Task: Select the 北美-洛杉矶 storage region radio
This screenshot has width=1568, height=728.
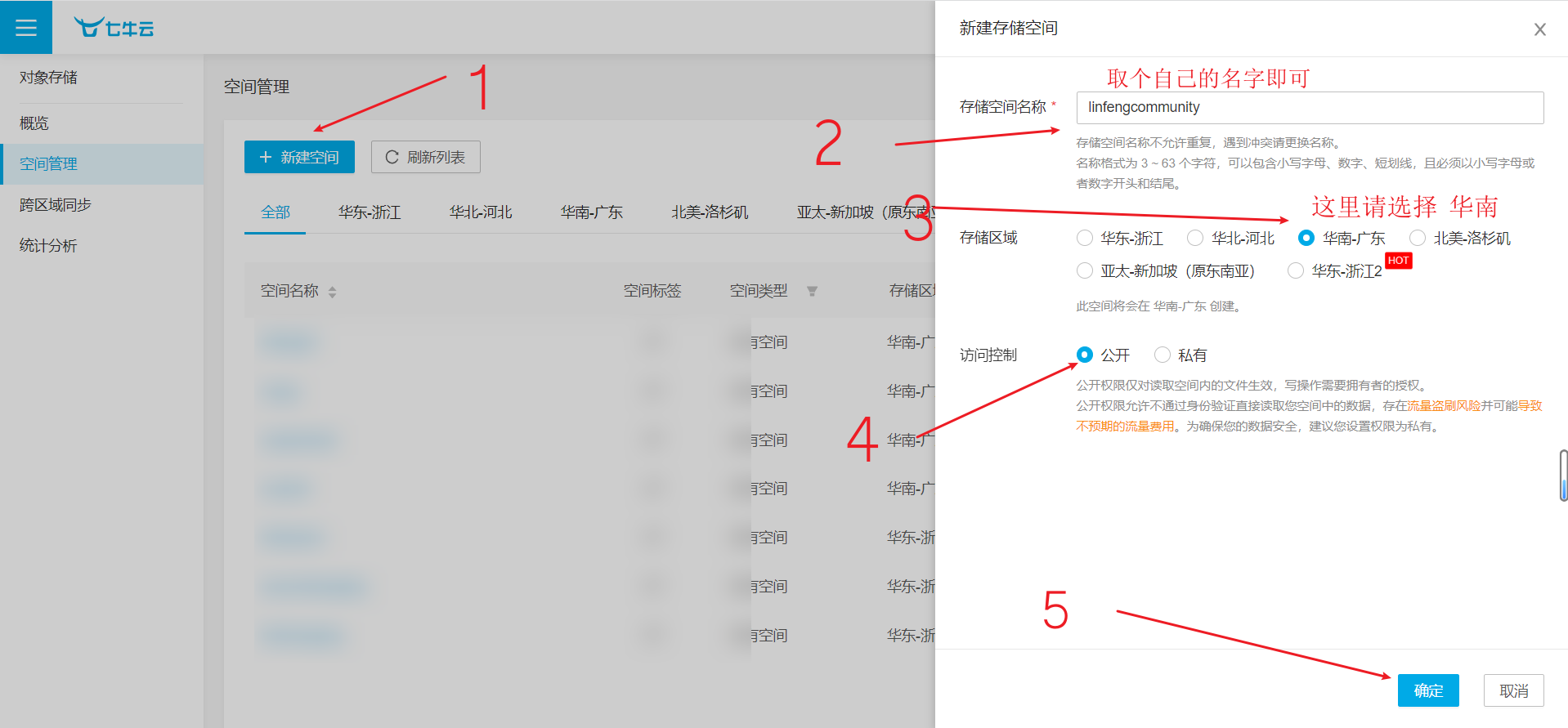Action: 1418,238
